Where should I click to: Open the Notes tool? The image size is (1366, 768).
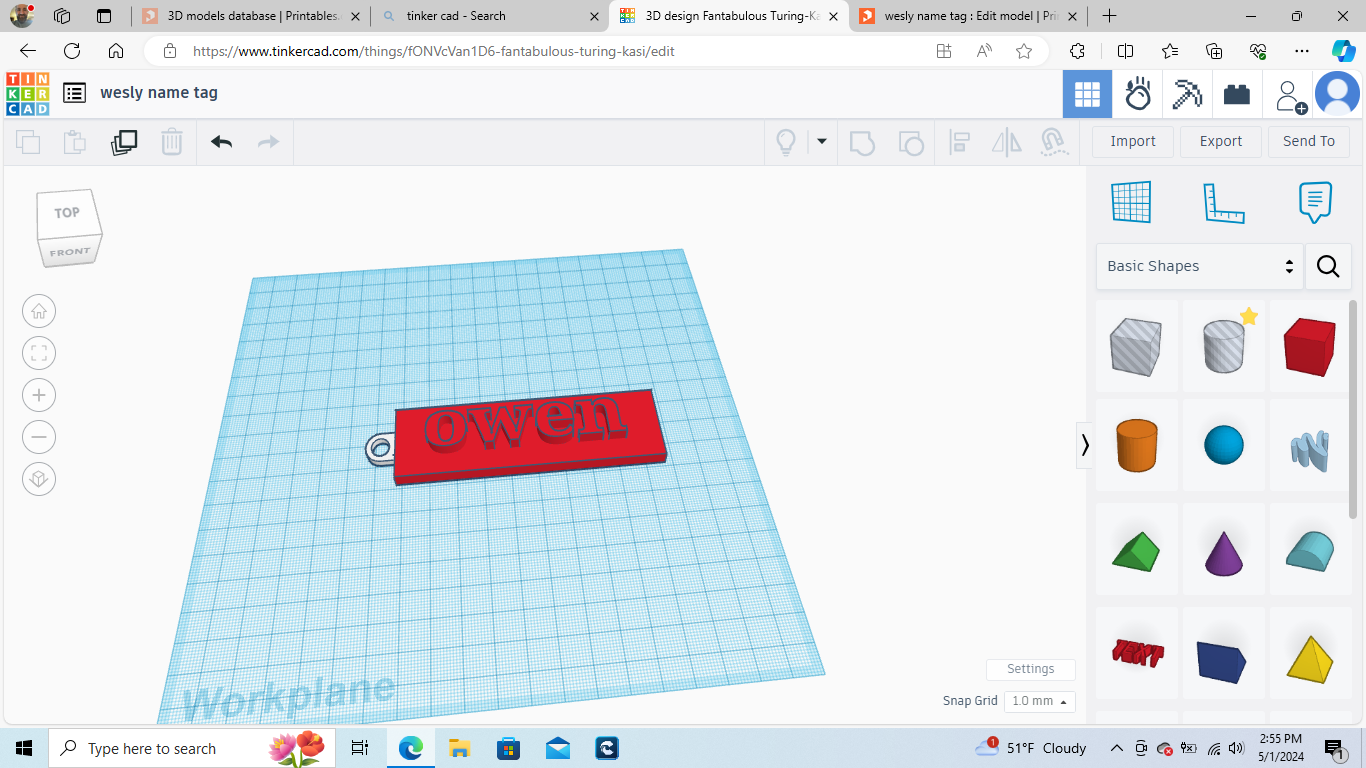(1315, 202)
